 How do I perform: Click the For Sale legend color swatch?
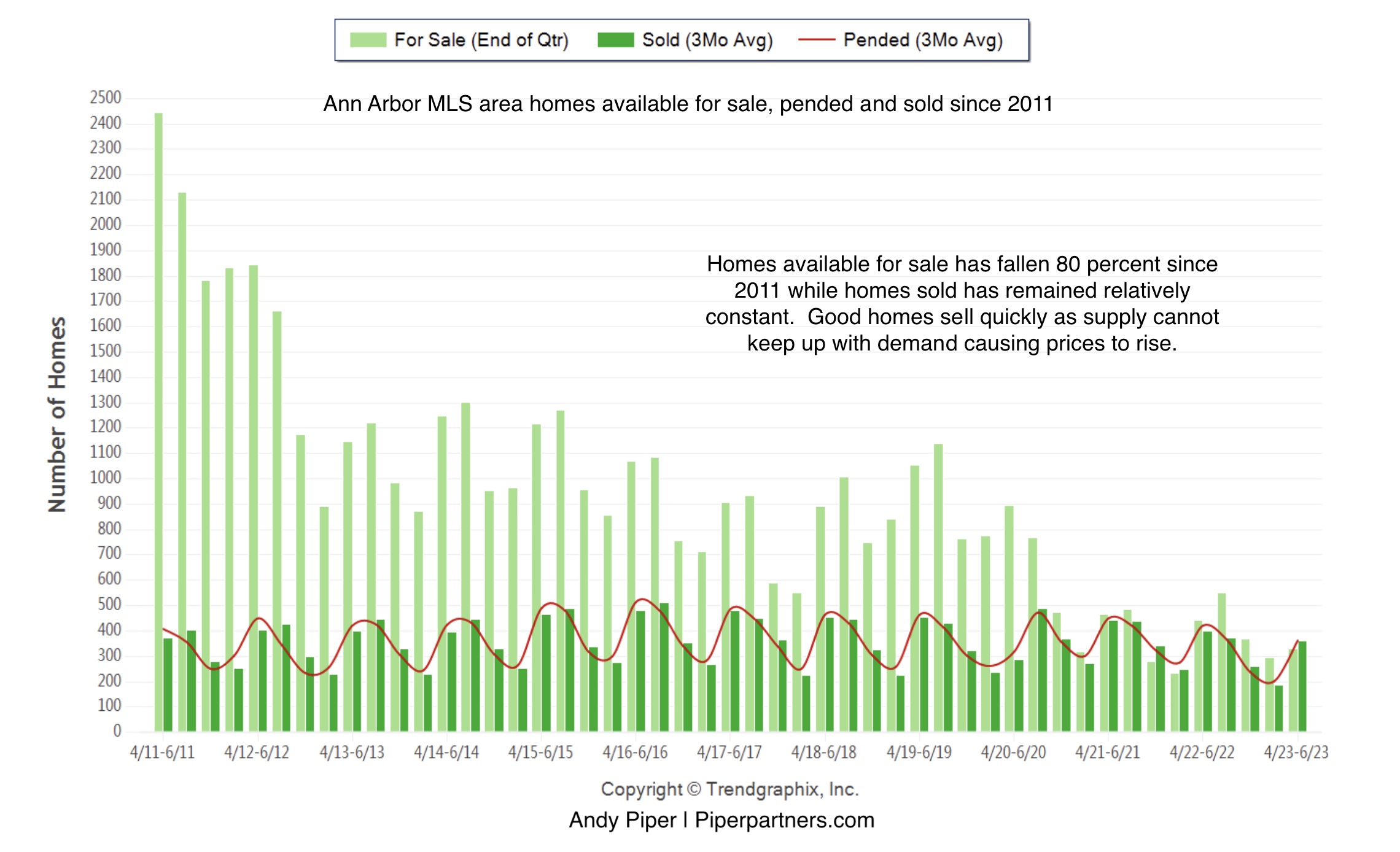(x=368, y=40)
